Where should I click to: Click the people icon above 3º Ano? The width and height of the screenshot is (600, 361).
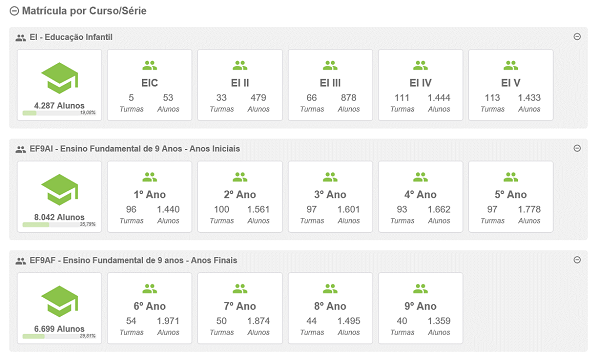(330, 177)
